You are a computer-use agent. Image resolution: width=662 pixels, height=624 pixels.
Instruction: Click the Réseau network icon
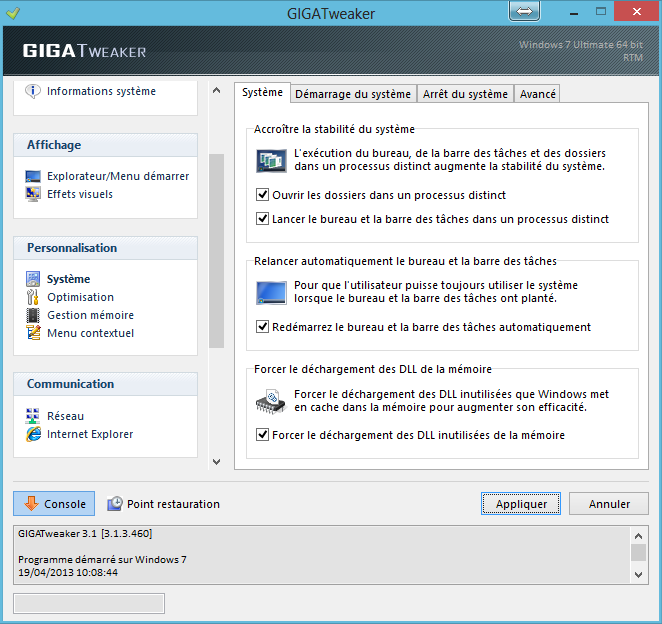tap(33, 416)
